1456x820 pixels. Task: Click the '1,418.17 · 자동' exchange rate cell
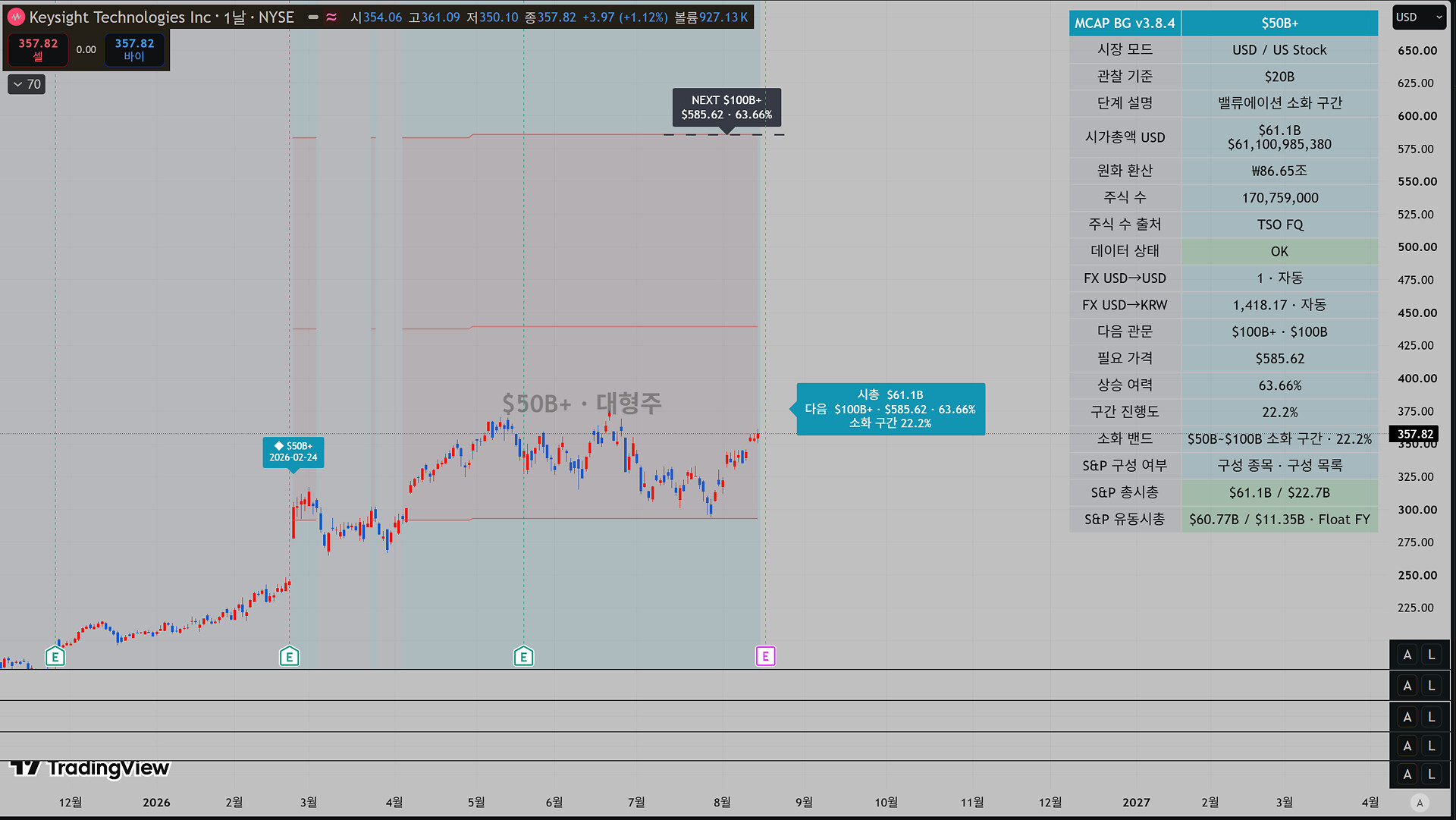point(1279,305)
